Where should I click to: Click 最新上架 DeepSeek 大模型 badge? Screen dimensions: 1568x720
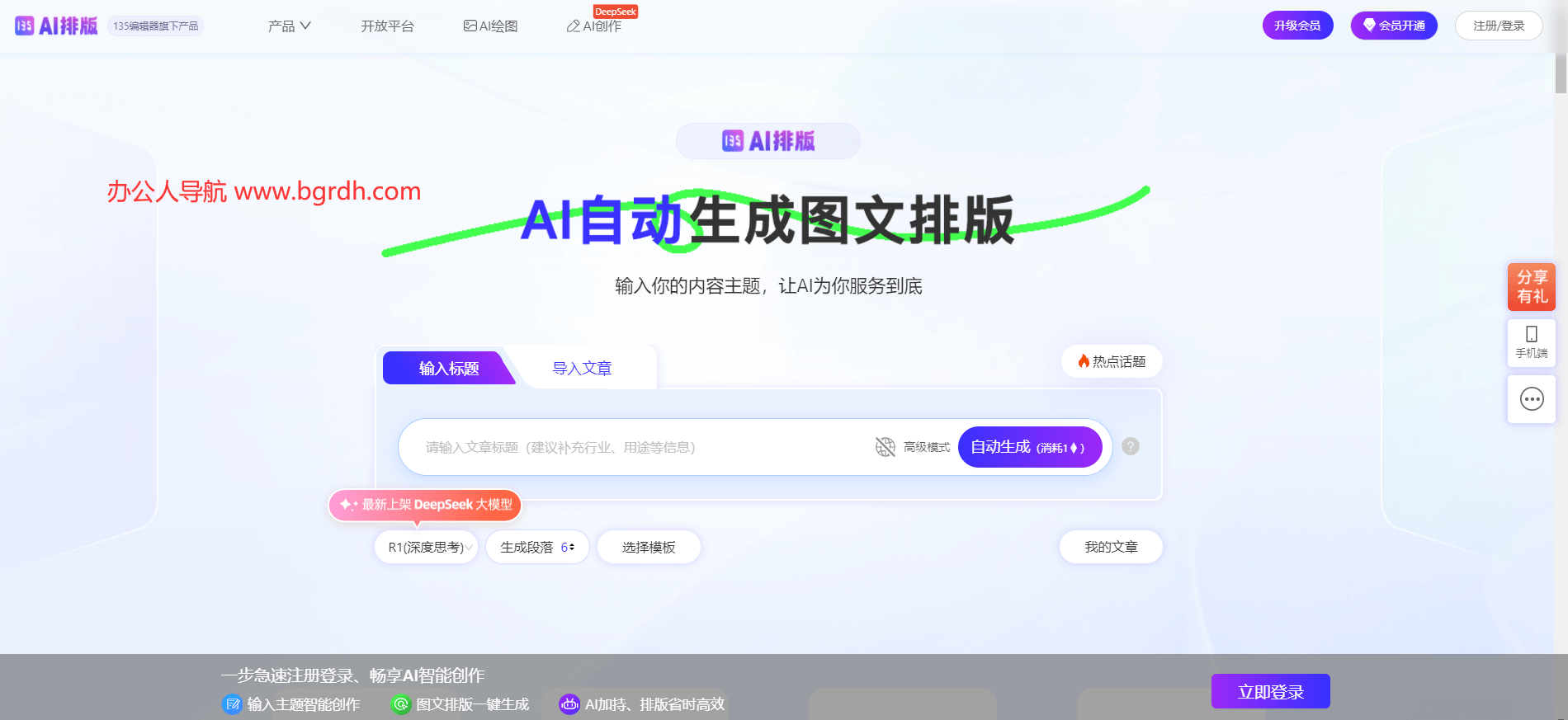pyautogui.click(x=425, y=505)
